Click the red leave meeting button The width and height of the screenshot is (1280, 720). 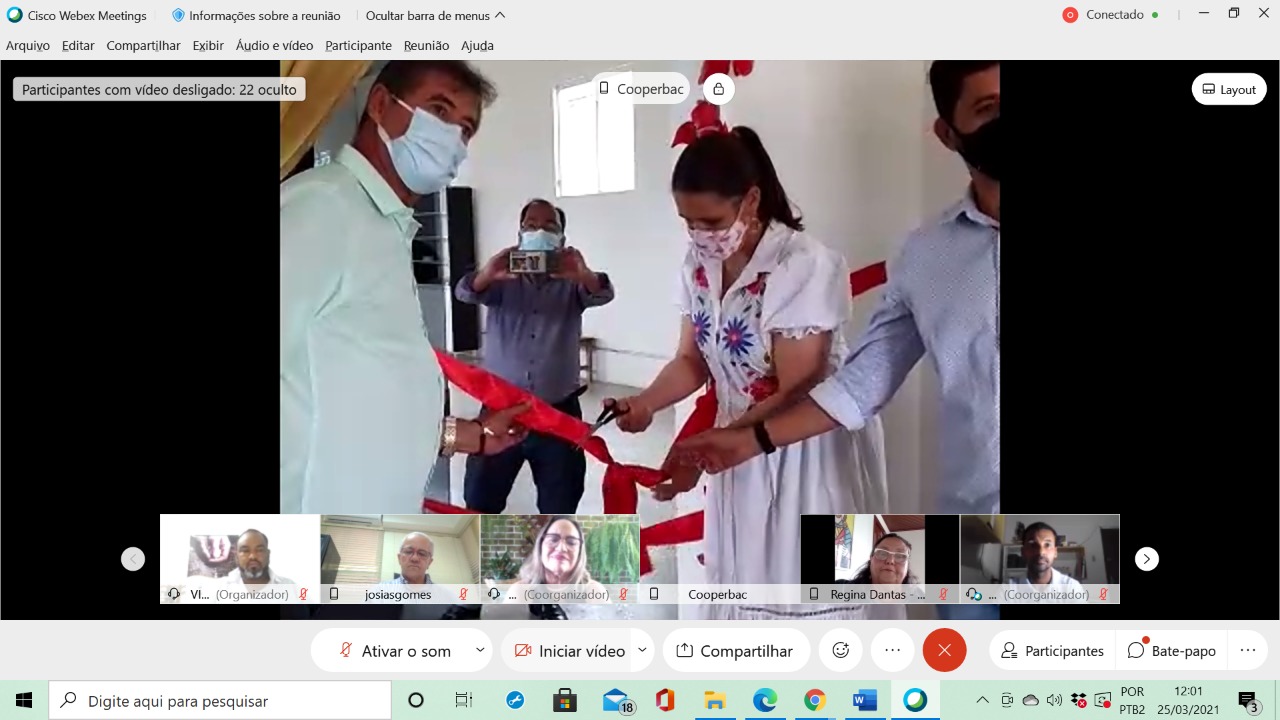[x=944, y=650]
